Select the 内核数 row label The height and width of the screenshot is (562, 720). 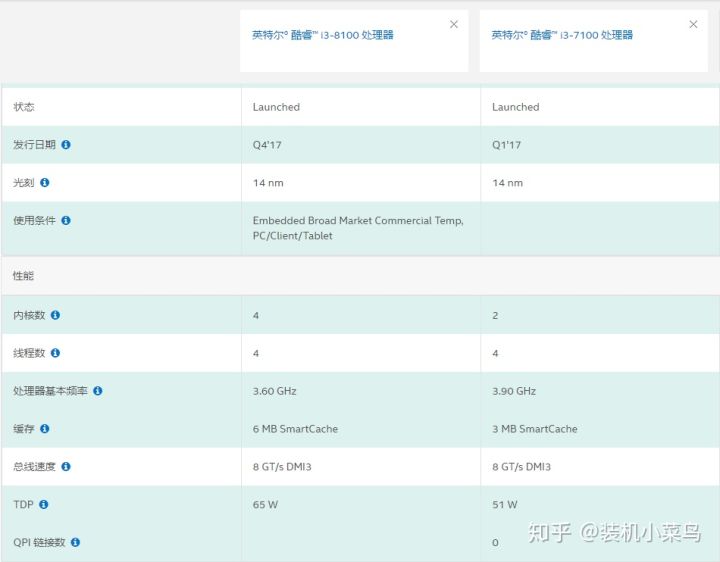pyautogui.click(x=29, y=315)
